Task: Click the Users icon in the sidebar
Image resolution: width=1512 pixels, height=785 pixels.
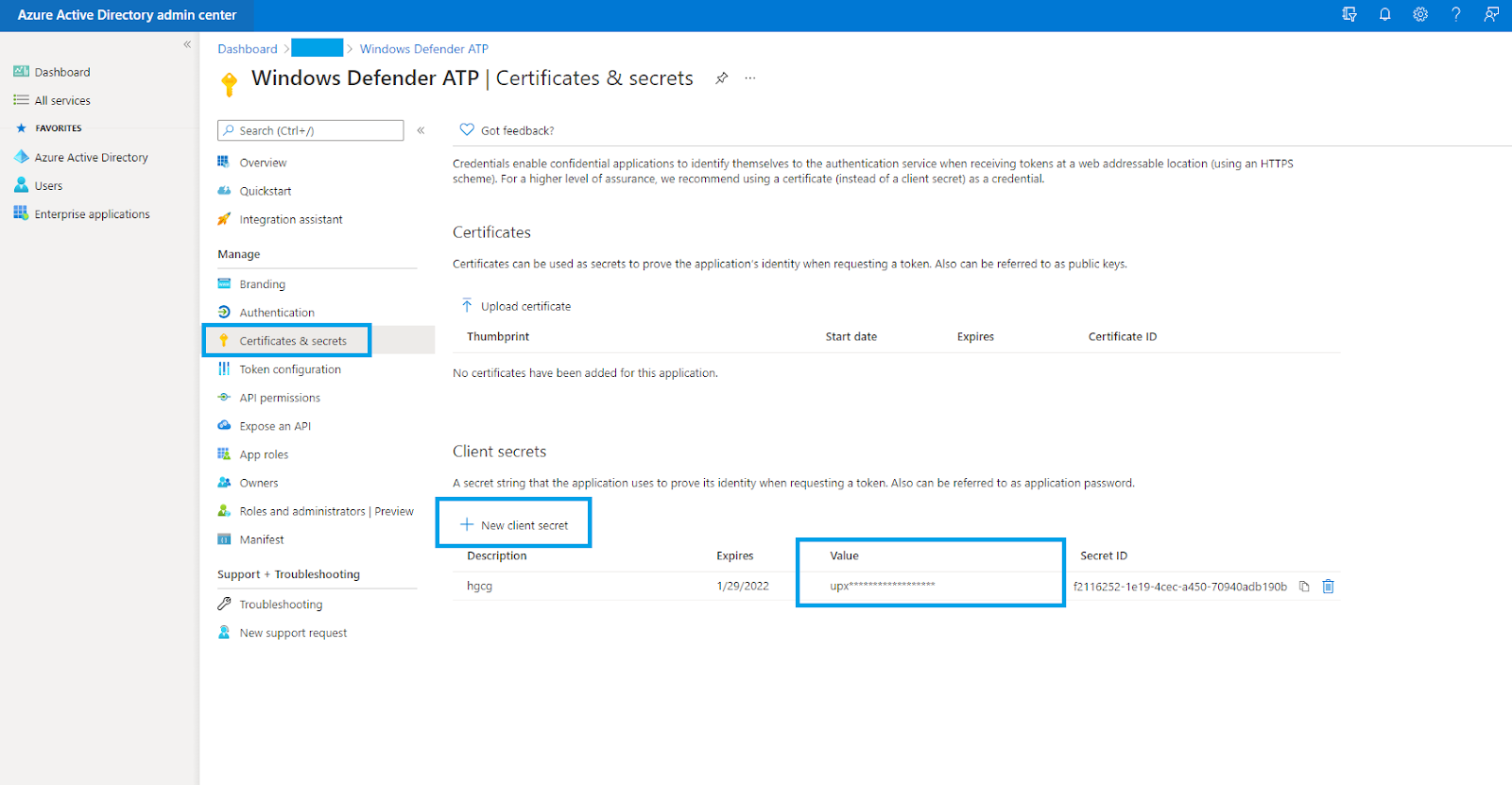Action: click(21, 185)
